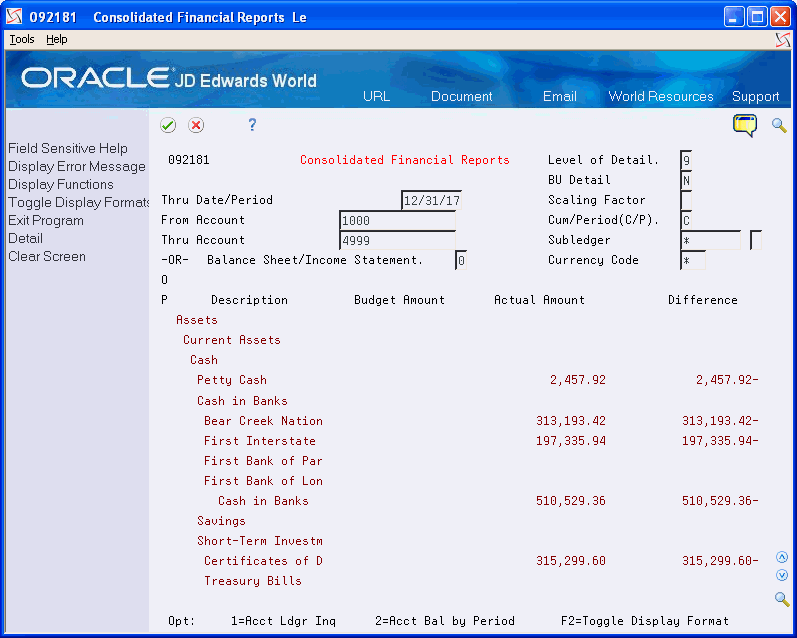This screenshot has height=638, width=797.
Task: Click the BU Detail field
Action: point(686,180)
